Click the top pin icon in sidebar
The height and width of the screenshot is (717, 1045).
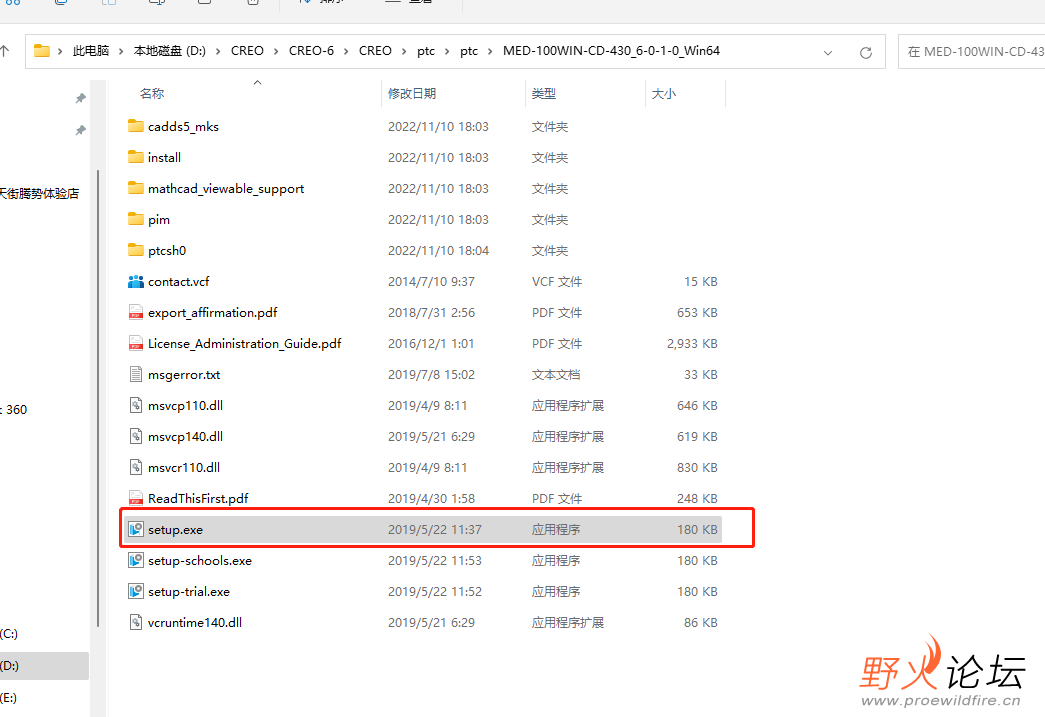pyautogui.click(x=81, y=98)
